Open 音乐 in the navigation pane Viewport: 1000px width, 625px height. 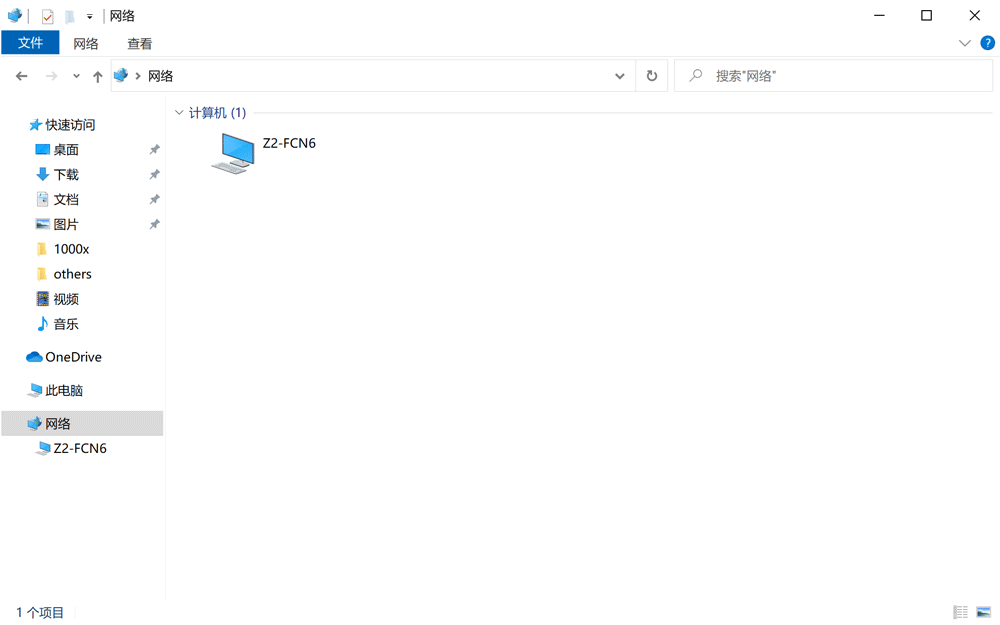66,324
